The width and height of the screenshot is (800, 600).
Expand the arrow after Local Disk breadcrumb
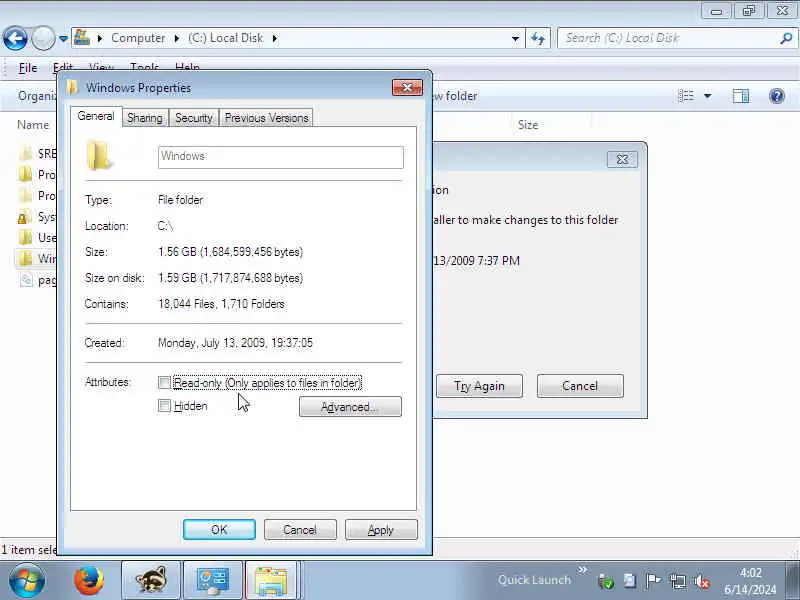point(275,38)
